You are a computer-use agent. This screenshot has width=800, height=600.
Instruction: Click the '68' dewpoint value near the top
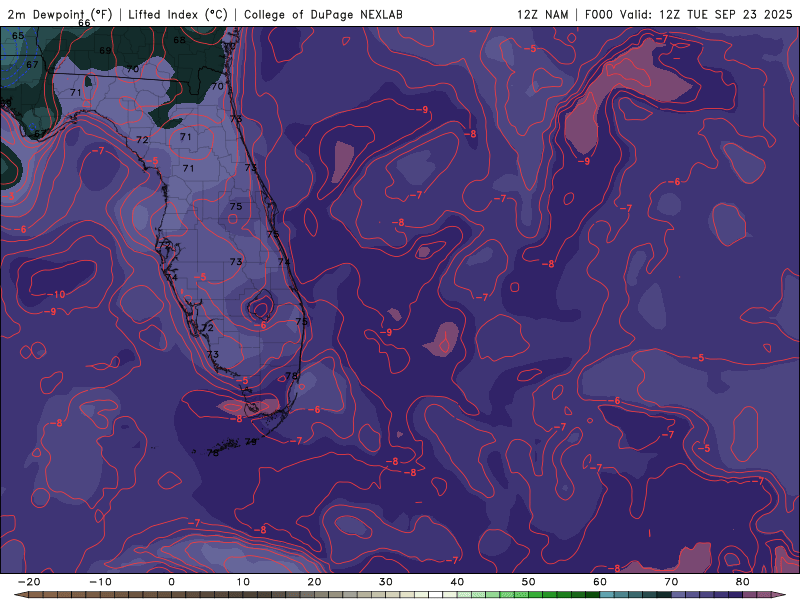point(179,40)
